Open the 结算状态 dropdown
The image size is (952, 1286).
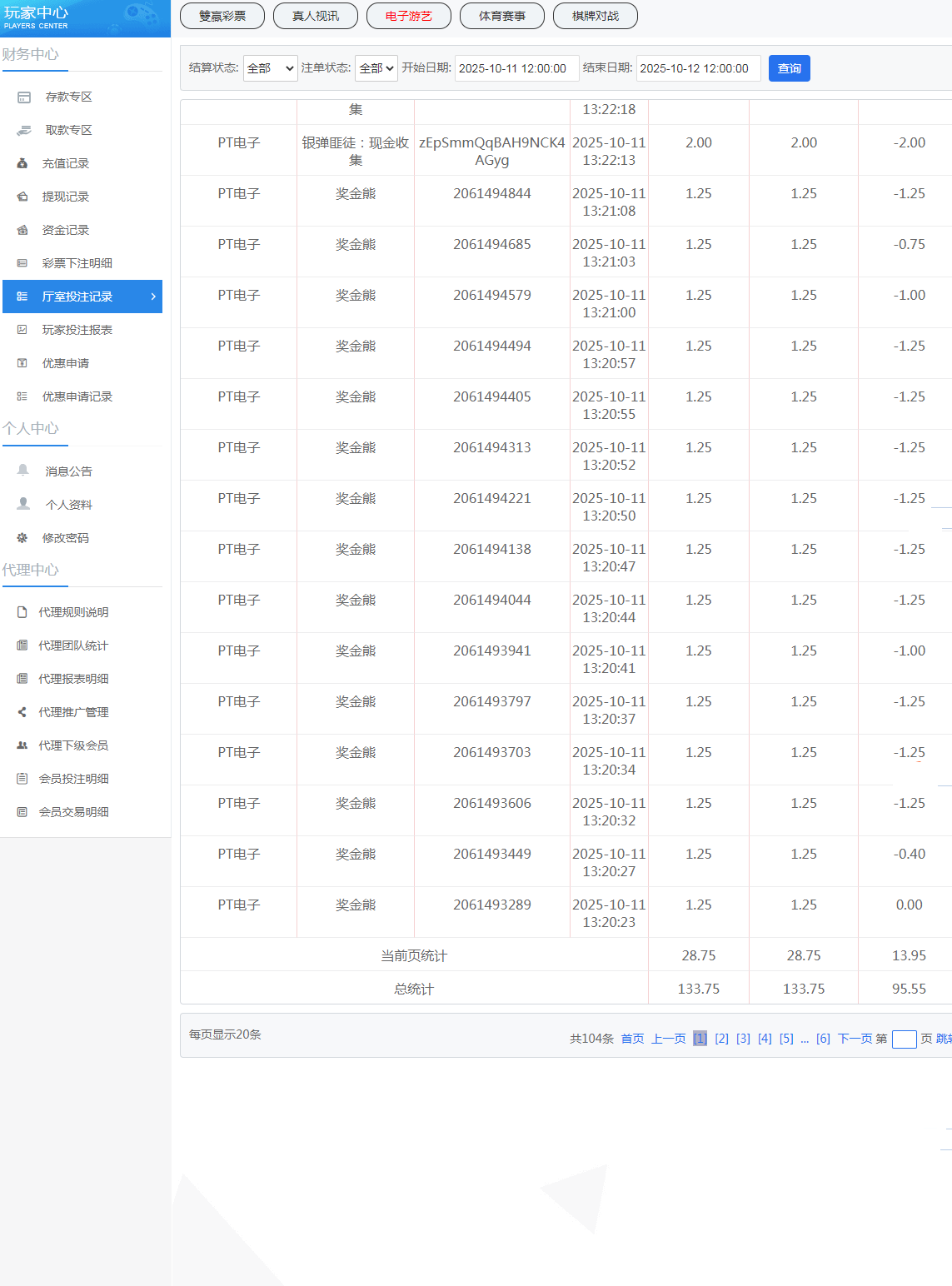coord(271,68)
